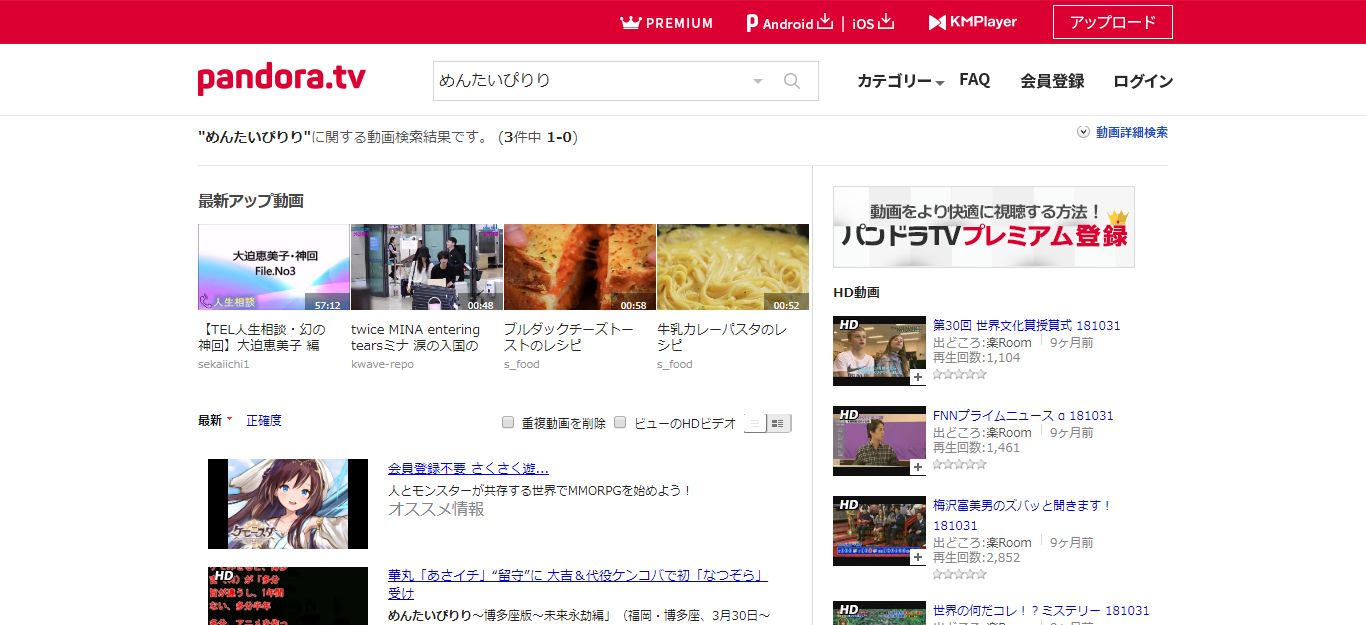Open 梅沢富美男のズバッと聞きます！ link
The image size is (1366, 625).
click(x=1023, y=515)
